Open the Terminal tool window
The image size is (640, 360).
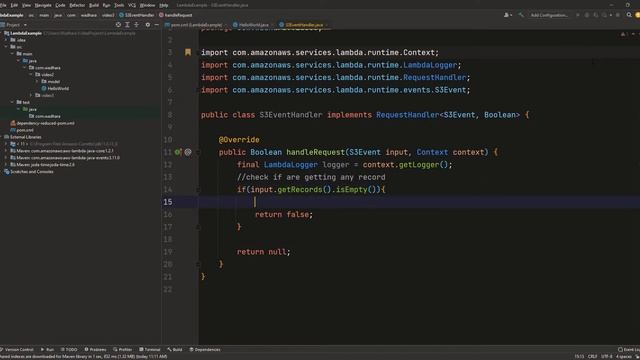coord(150,350)
